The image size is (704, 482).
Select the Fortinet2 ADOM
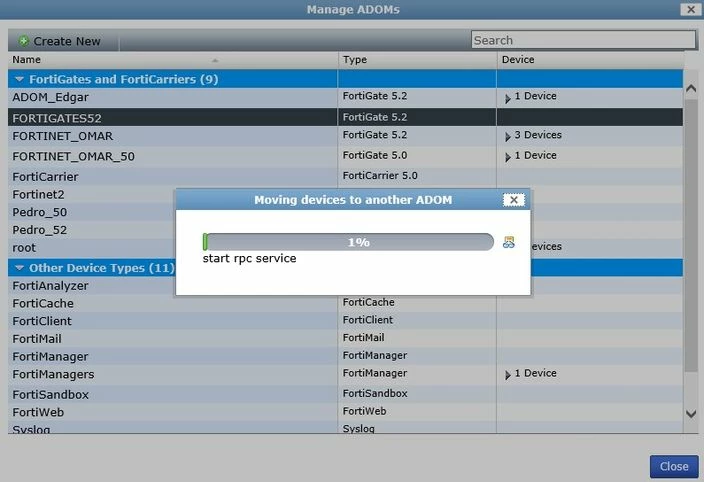(38, 194)
